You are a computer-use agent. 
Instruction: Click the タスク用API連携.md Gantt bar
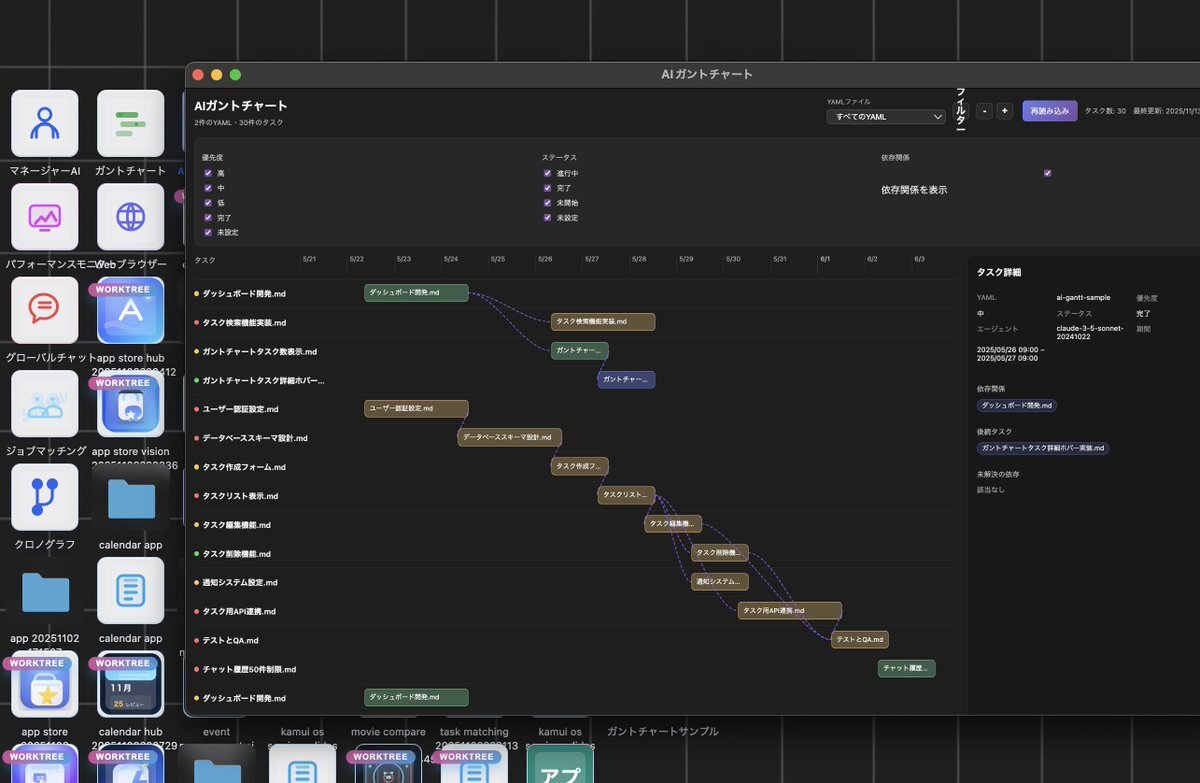789,611
